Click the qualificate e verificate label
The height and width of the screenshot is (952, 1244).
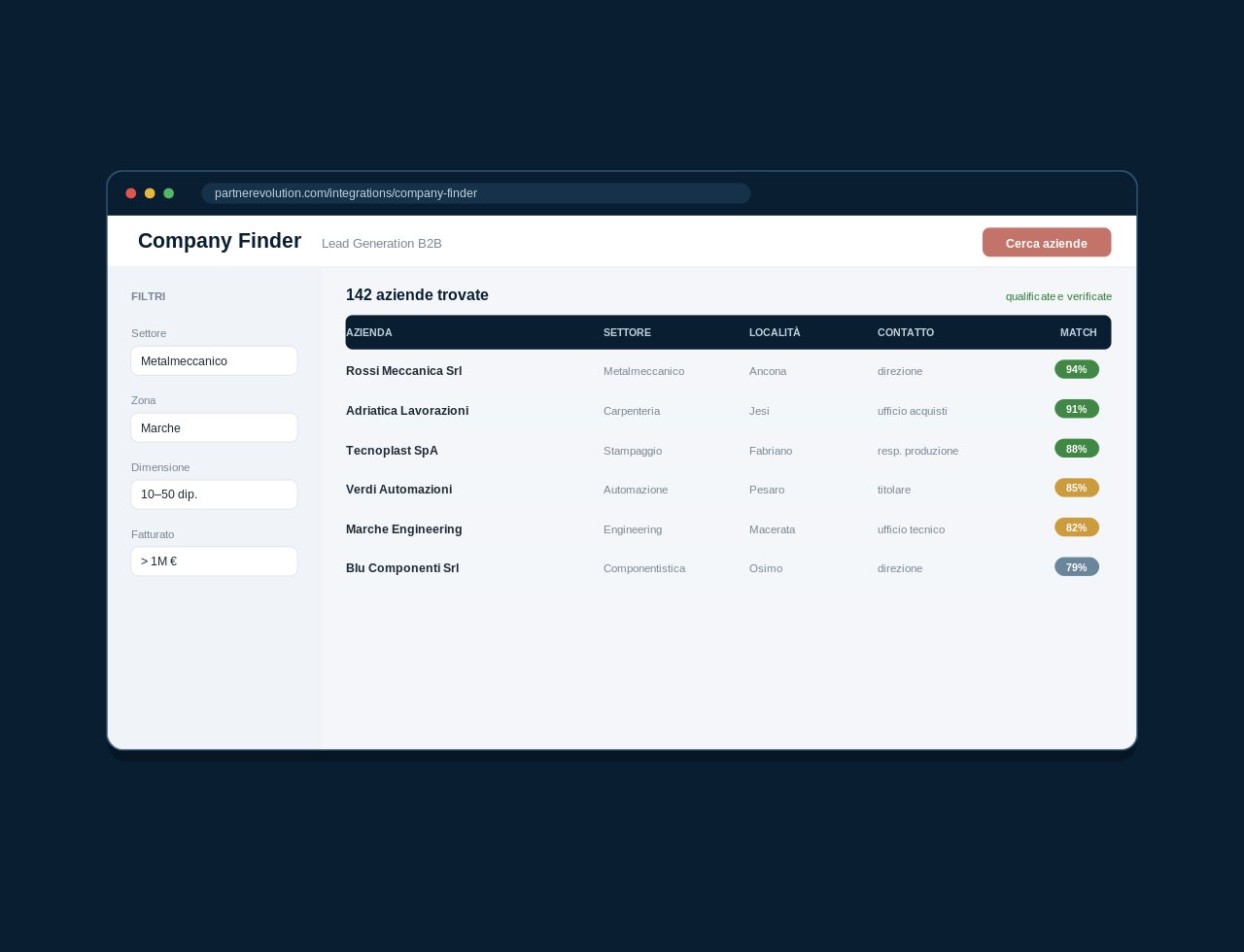coord(1059,296)
